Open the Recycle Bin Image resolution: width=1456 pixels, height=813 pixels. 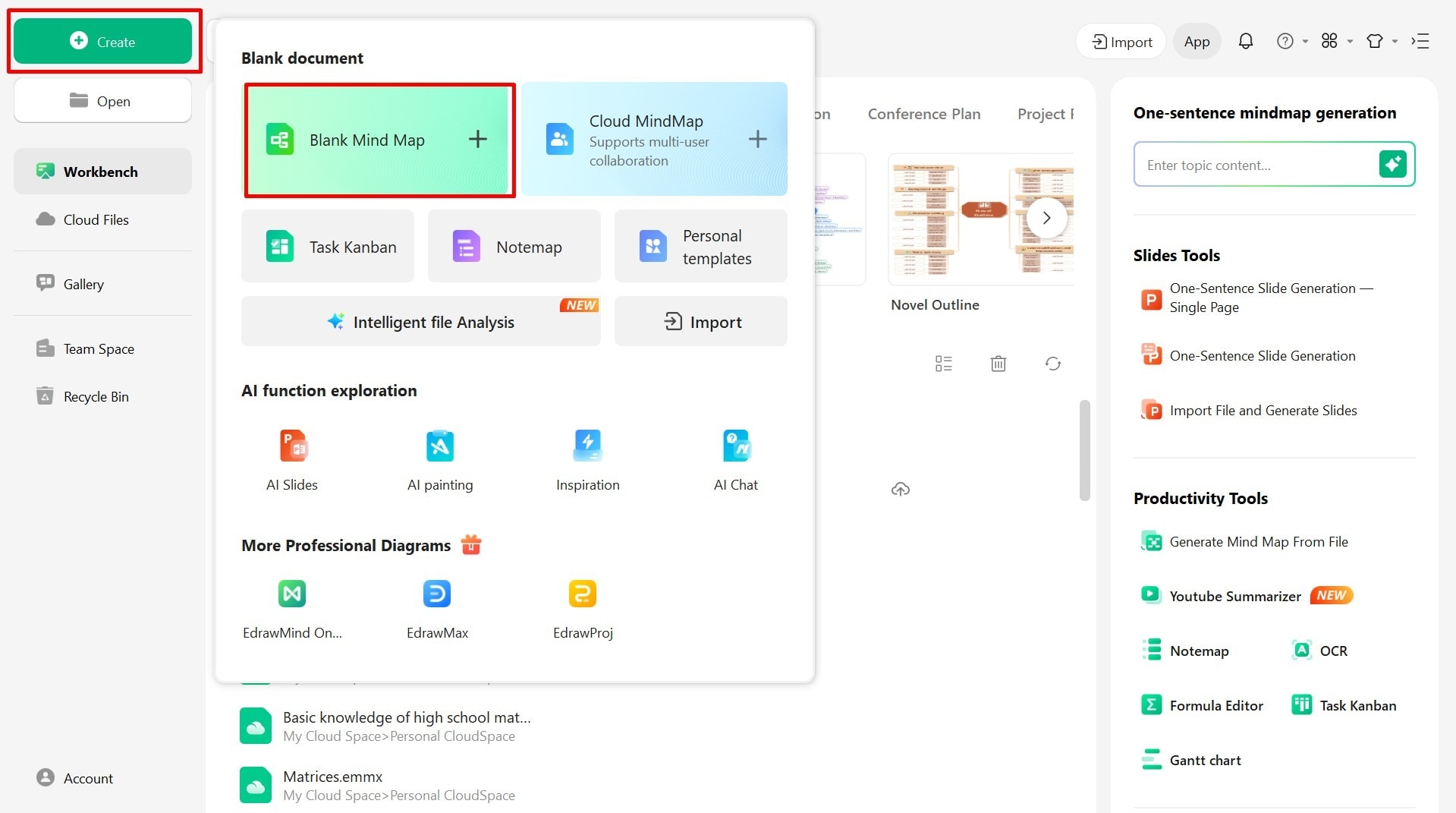point(102,396)
